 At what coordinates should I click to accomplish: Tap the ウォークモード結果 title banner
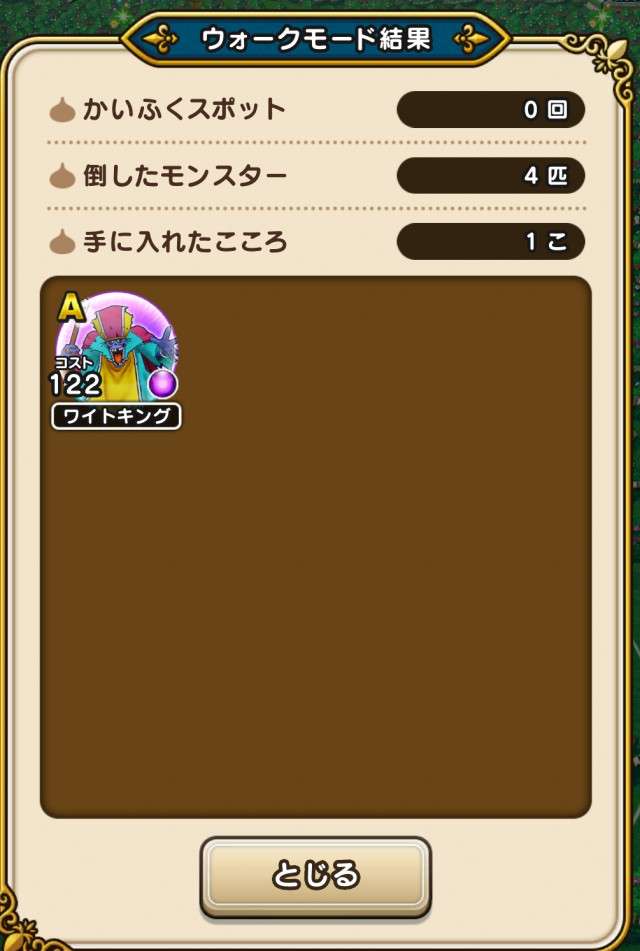pos(315,39)
